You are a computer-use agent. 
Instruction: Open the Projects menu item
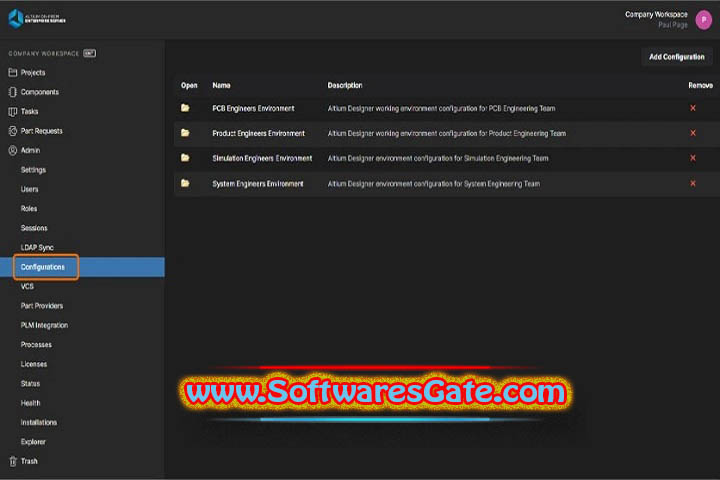(33, 73)
